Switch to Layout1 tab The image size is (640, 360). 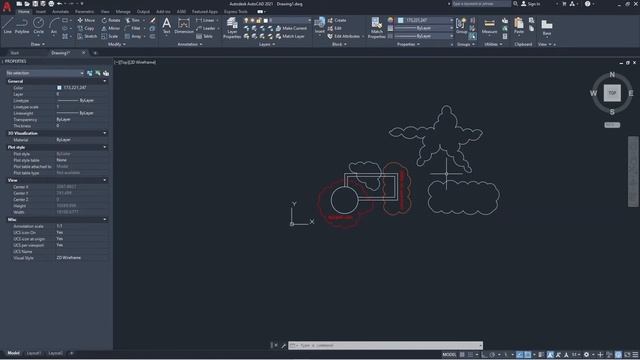(x=34, y=353)
